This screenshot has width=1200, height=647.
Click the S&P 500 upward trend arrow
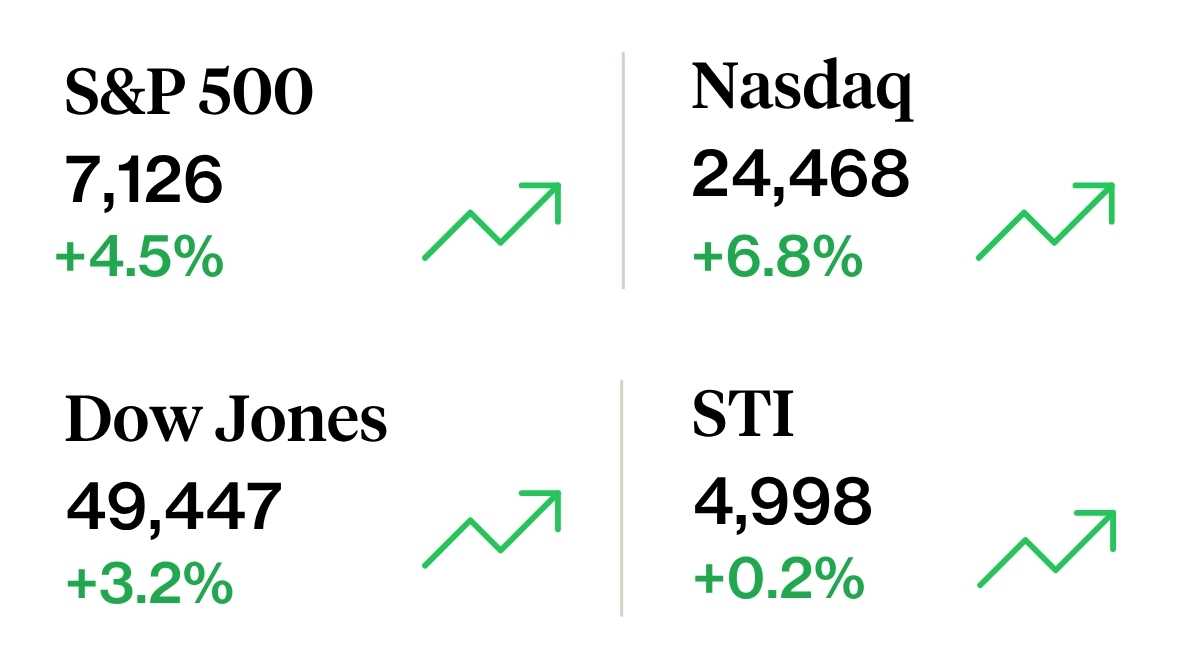[x=492, y=221]
